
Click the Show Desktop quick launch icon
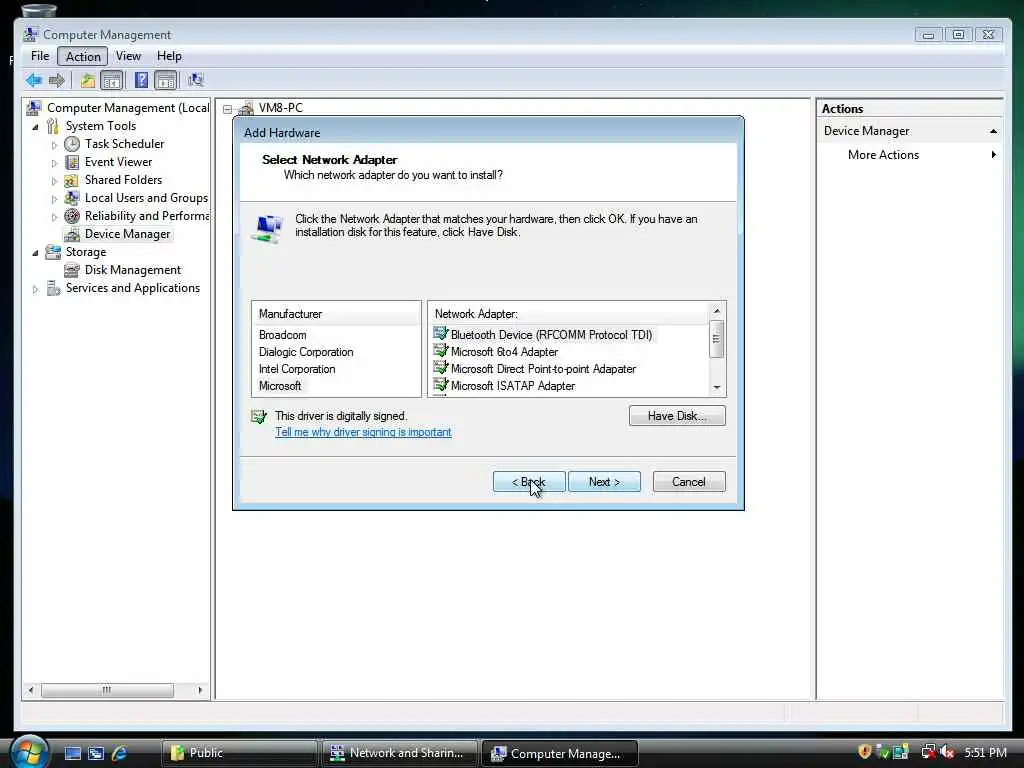tap(72, 753)
